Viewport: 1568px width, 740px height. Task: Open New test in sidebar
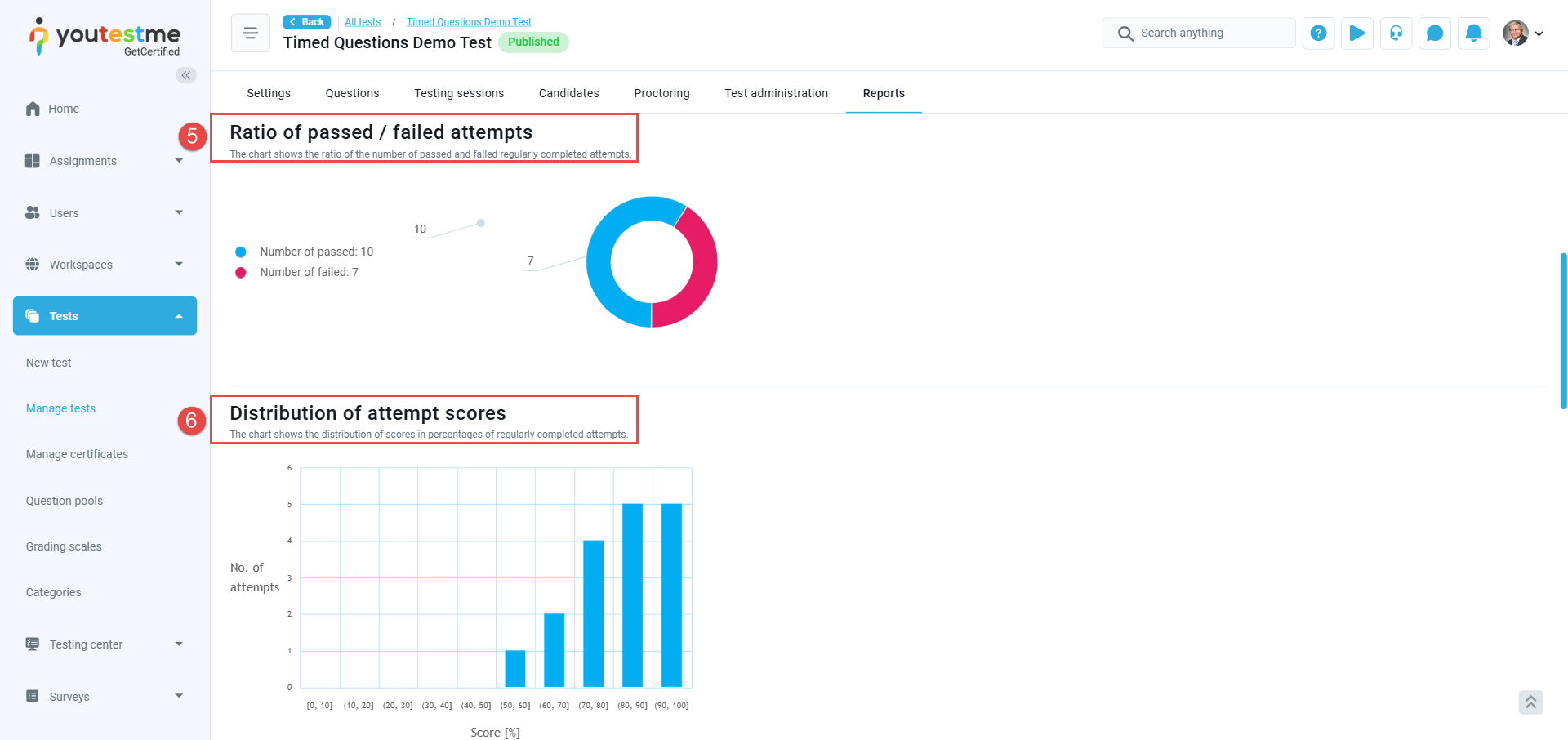48,363
